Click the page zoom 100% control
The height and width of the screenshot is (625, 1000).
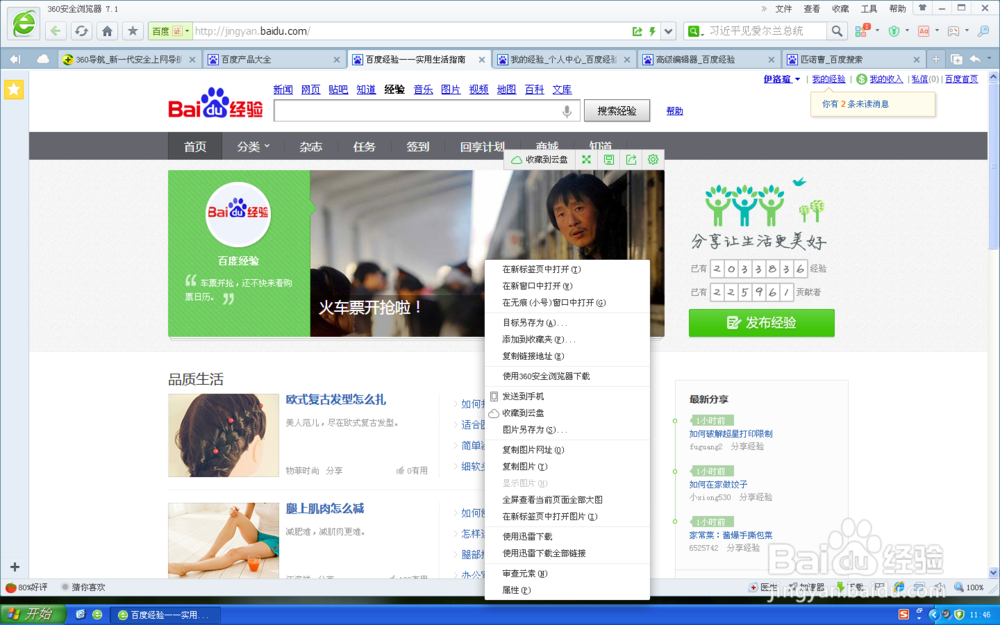coord(969,587)
